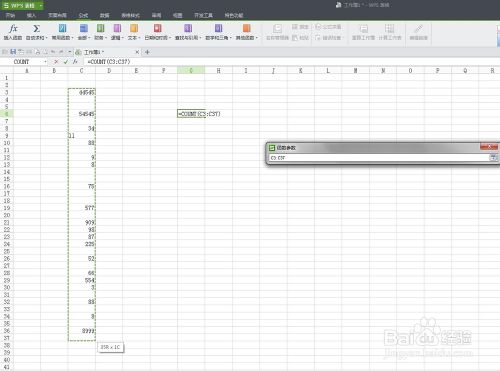Click the dialog's expand-range button icon

click(x=493, y=158)
